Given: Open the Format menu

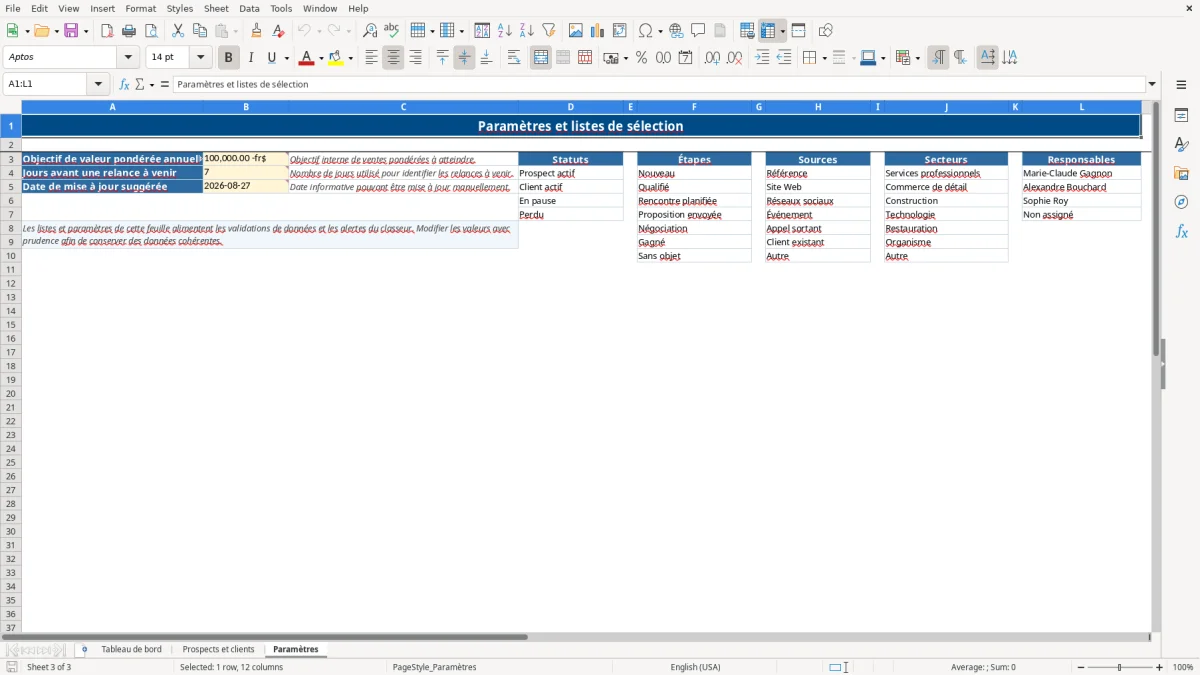Looking at the screenshot, I should (x=141, y=8).
